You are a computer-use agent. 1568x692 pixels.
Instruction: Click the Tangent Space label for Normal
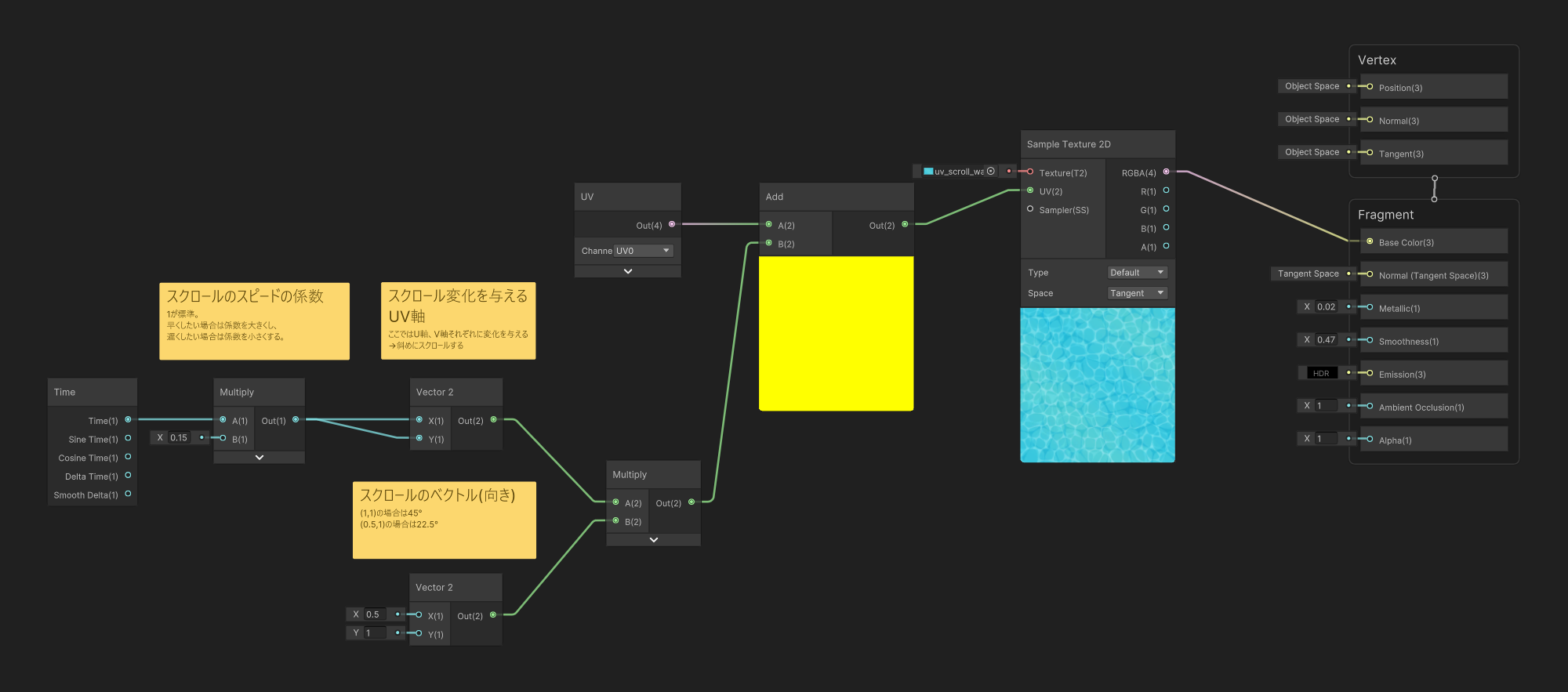pyautogui.click(x=1308, y=274)
